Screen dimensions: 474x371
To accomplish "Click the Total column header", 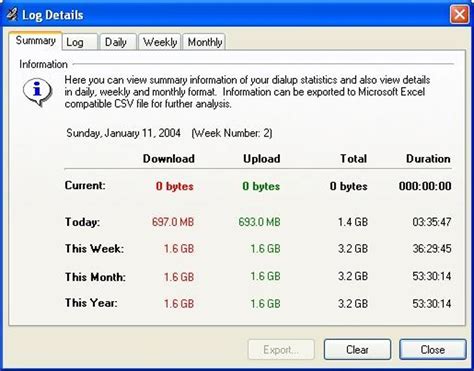I will (353, 159).
